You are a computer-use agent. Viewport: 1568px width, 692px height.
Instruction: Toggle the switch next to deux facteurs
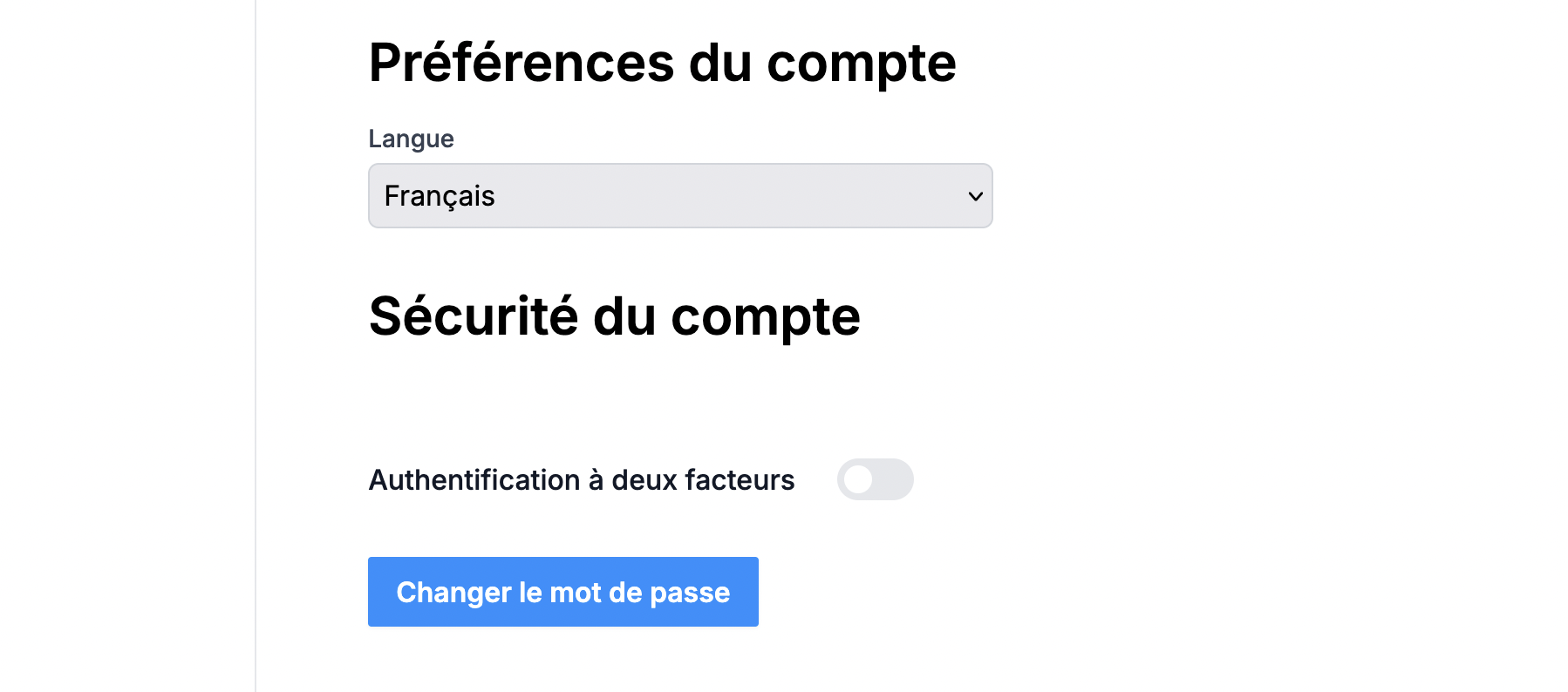click(875, 479)
